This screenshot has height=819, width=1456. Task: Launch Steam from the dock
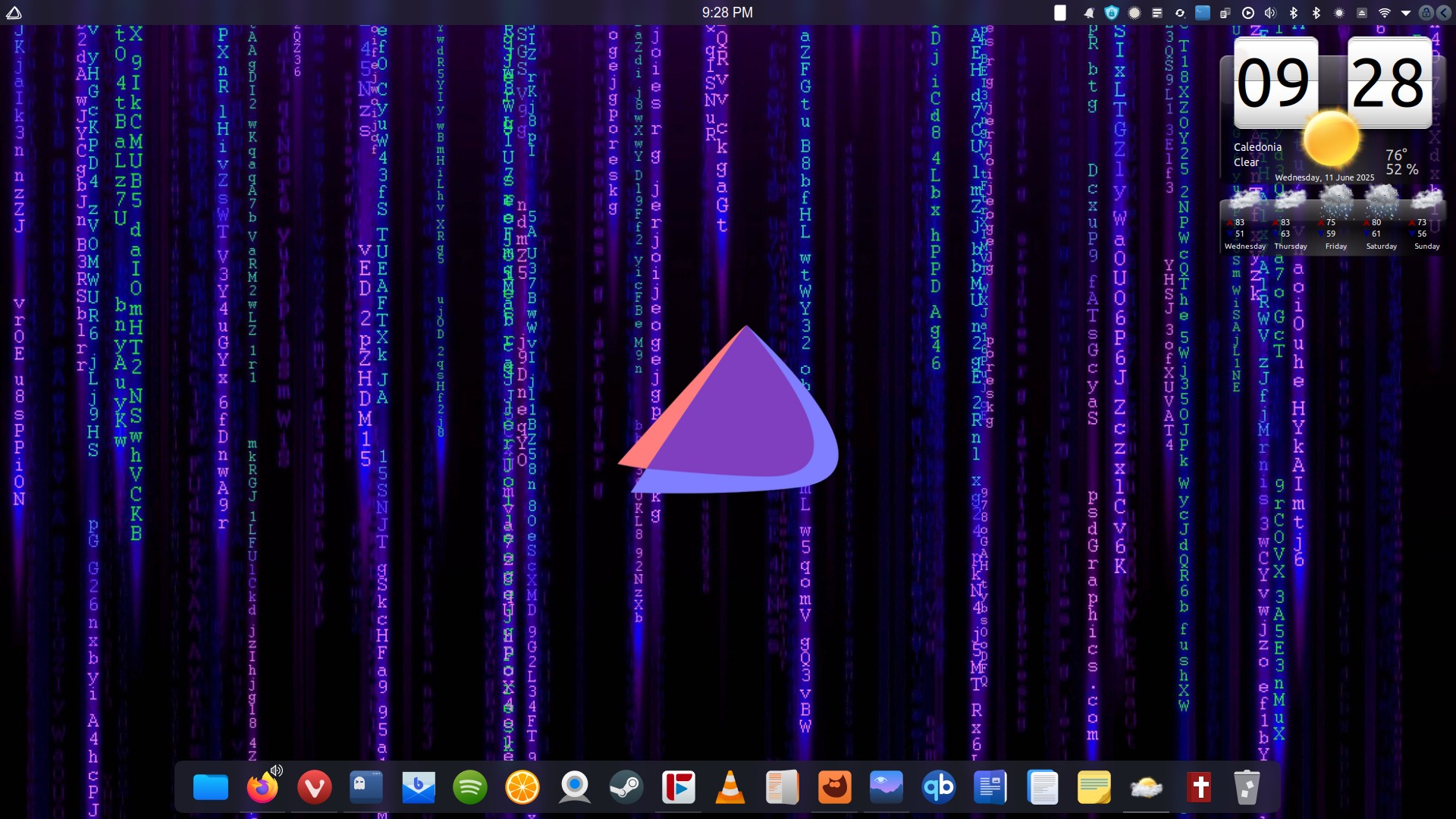[626, 787]
